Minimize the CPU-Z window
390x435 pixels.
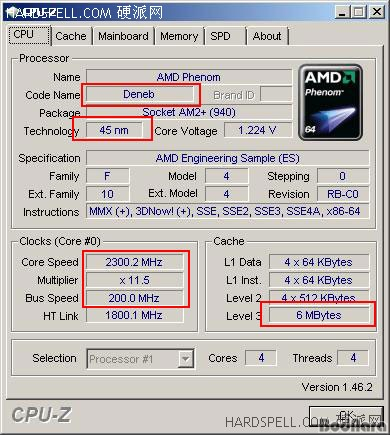click(x=342, y=12)
